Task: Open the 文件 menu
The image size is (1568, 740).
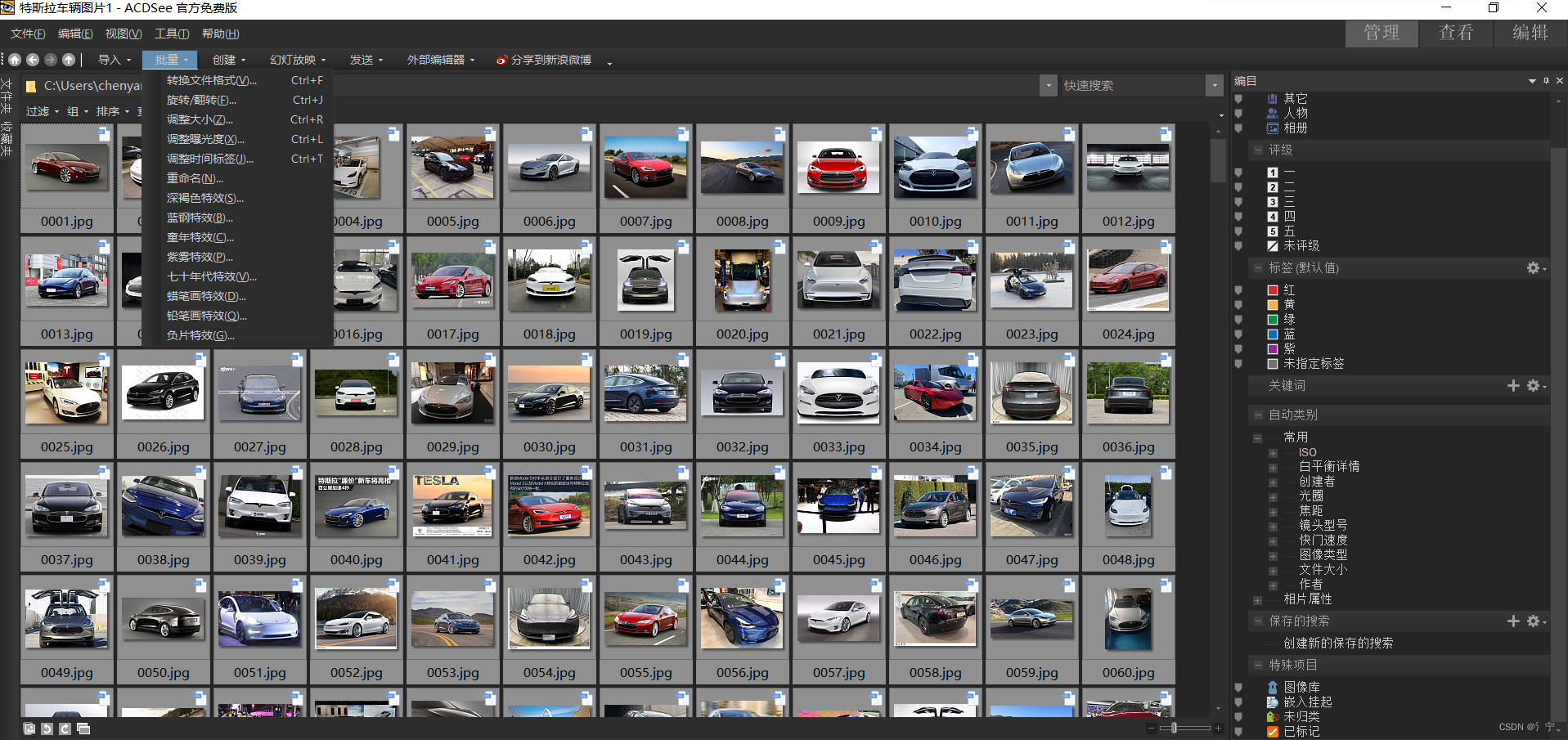Action: (28, 34)
